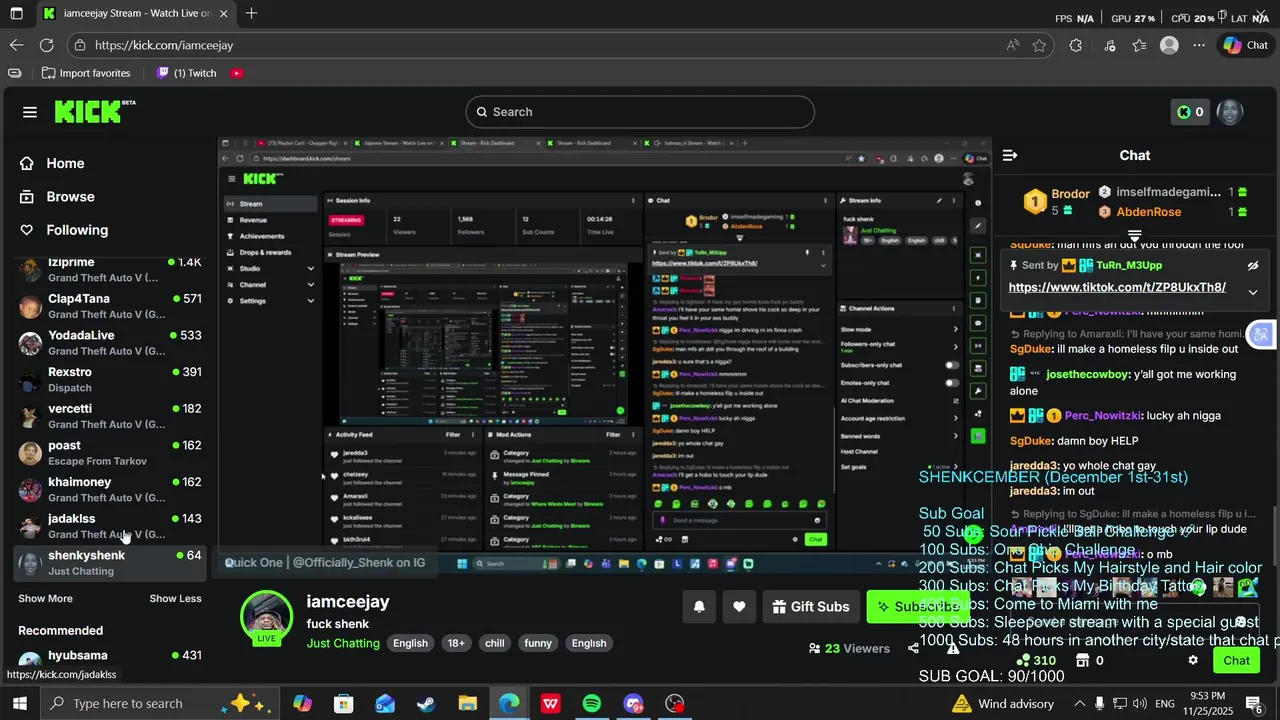Open the Copilot Chat button
The height and width of the screenshot is (720, 1280).
(1246, 45)
